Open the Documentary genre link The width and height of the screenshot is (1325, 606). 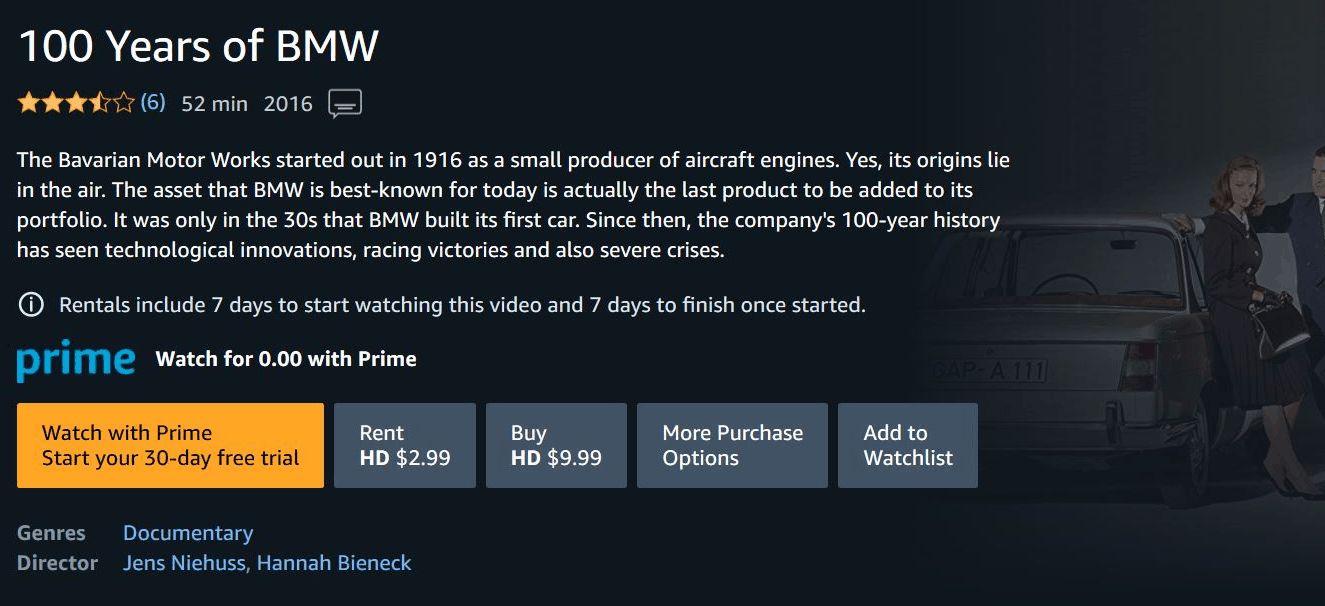click(188, 533)
